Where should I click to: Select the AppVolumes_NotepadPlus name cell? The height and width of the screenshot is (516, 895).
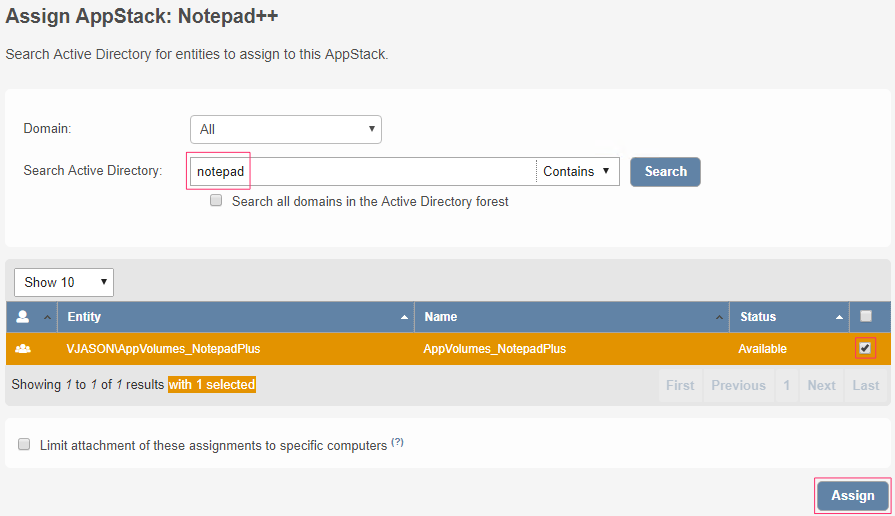495,349
